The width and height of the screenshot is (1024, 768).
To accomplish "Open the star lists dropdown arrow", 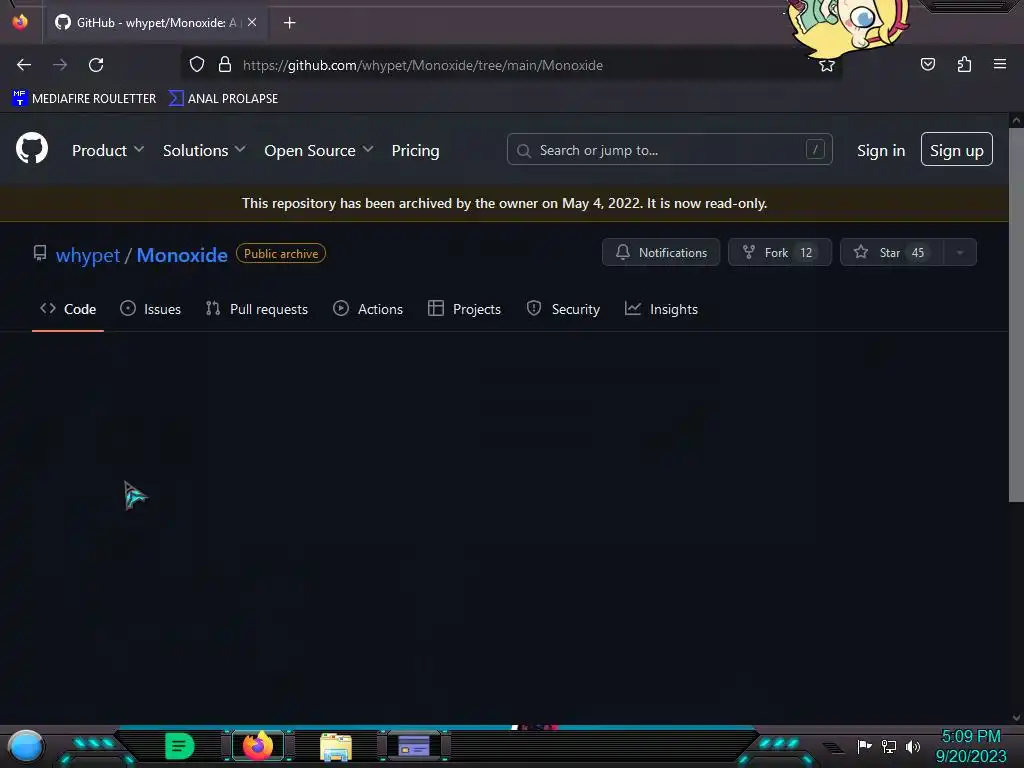I will (960, 252).
